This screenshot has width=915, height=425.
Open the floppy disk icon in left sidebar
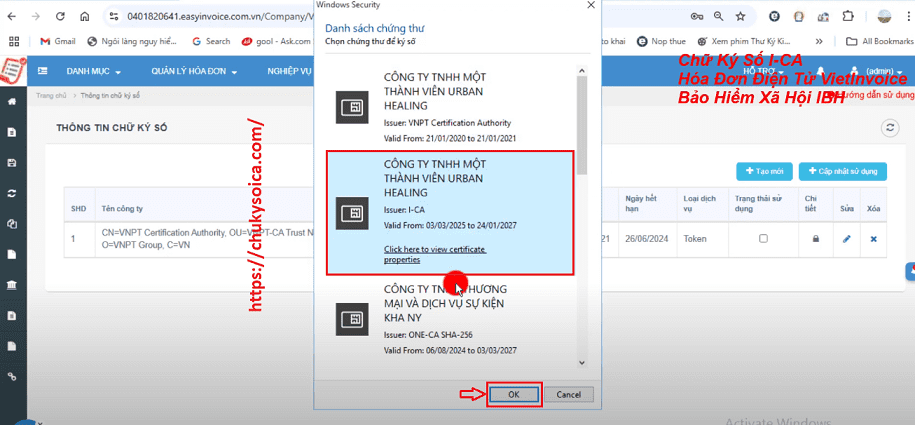(x=12, y=163)
